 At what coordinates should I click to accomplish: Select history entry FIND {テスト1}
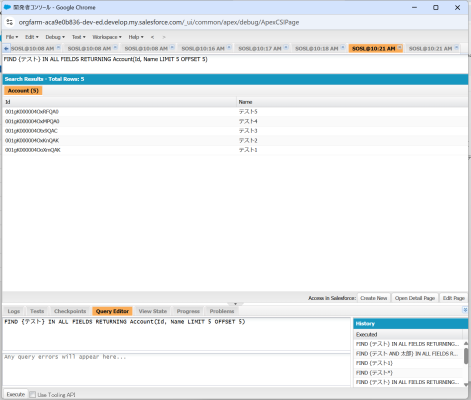409,363
